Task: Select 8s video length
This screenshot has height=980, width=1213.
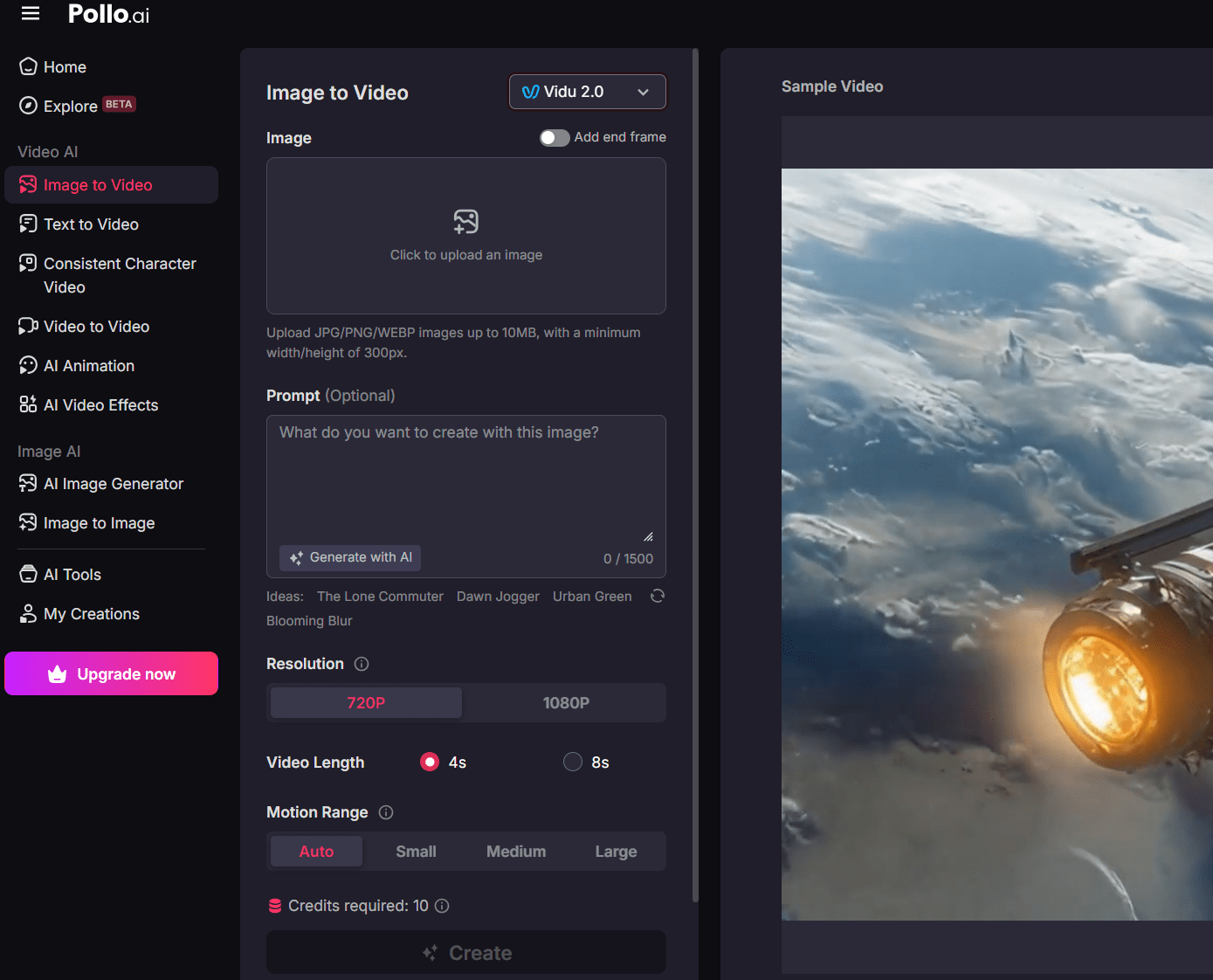Action: tap(573, 762)
